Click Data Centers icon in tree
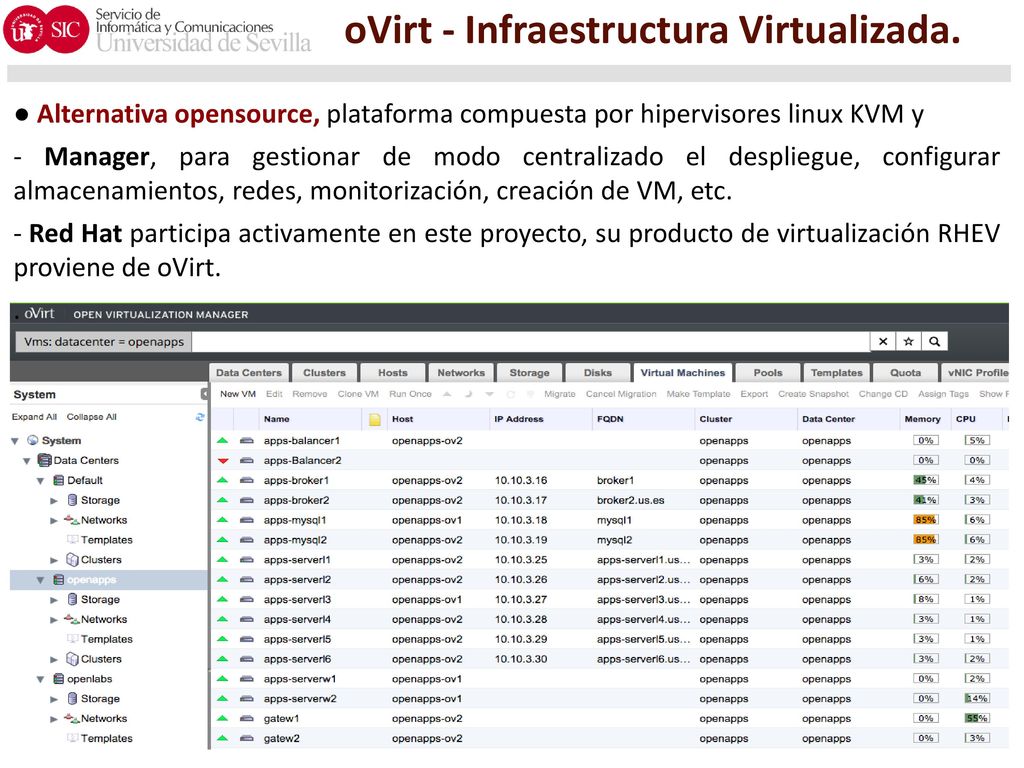The image size is (1024, 768). pyautogui.click(x=44, y=460)
